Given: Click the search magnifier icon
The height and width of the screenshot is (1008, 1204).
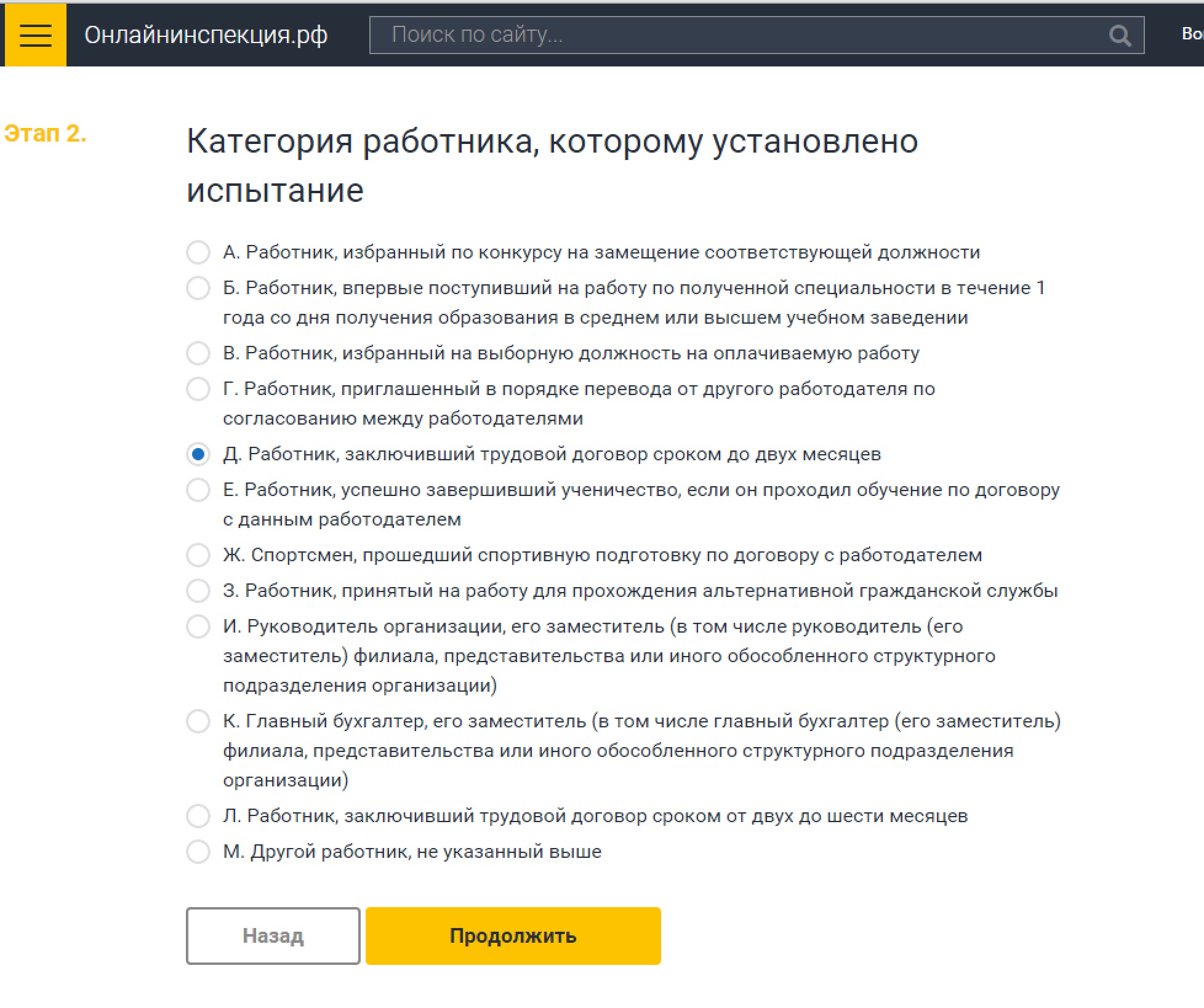Looking at the screenshot, I should 1119,36.
